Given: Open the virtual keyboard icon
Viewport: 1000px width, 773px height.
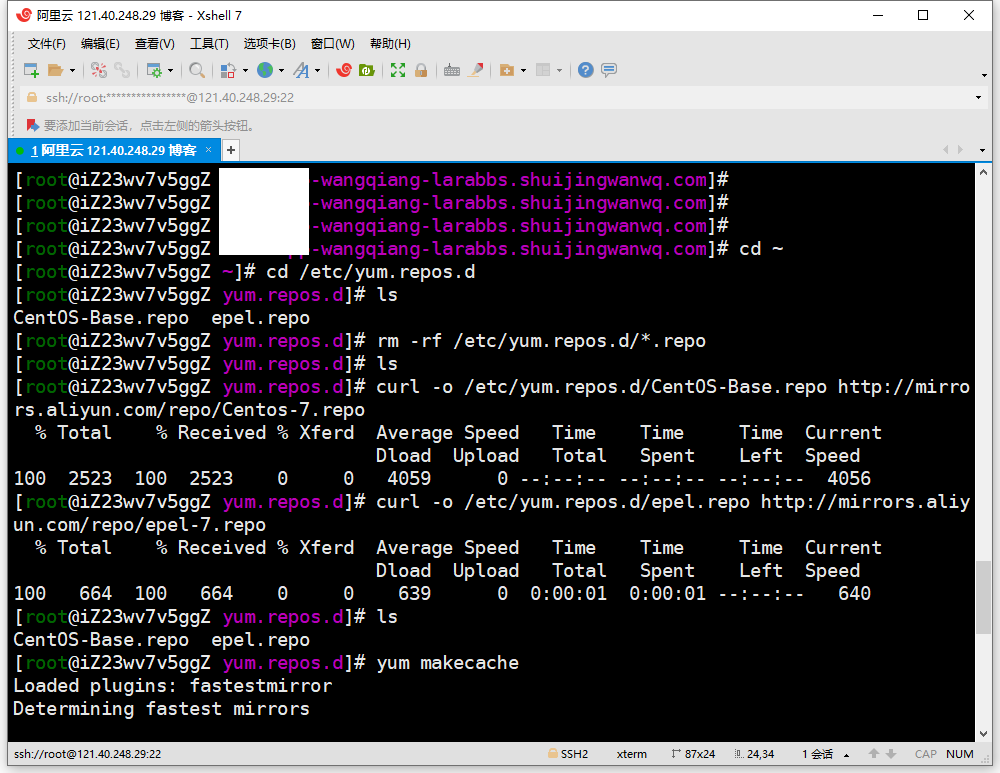Looking at the screenshot, I should (452, 70).
